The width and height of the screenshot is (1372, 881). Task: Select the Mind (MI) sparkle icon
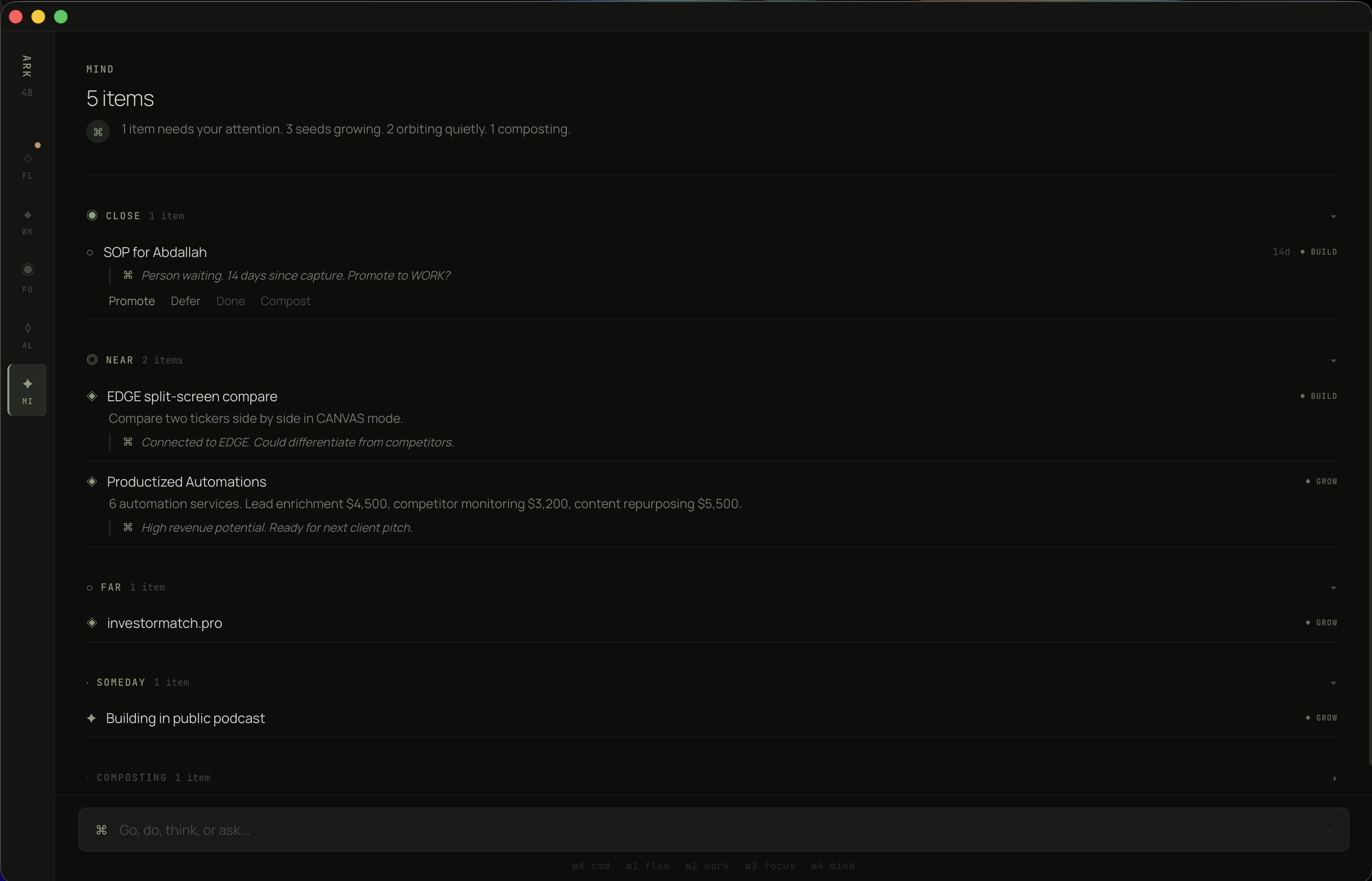coord(27,385)
